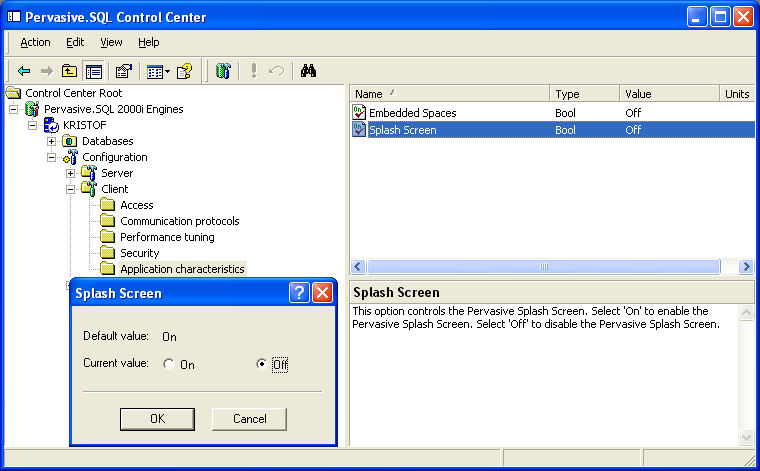Click the Up one level folder icon
Image resolution: width=760 pixels, height=471 pixels.
(x=69, y=71)
